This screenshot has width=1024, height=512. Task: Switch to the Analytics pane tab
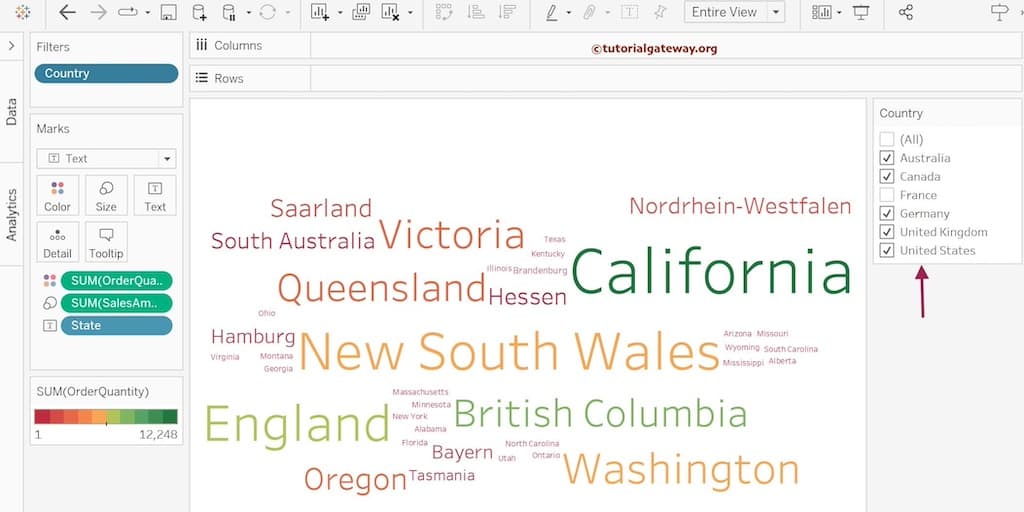pyautogui.click(x=11, y=214)
